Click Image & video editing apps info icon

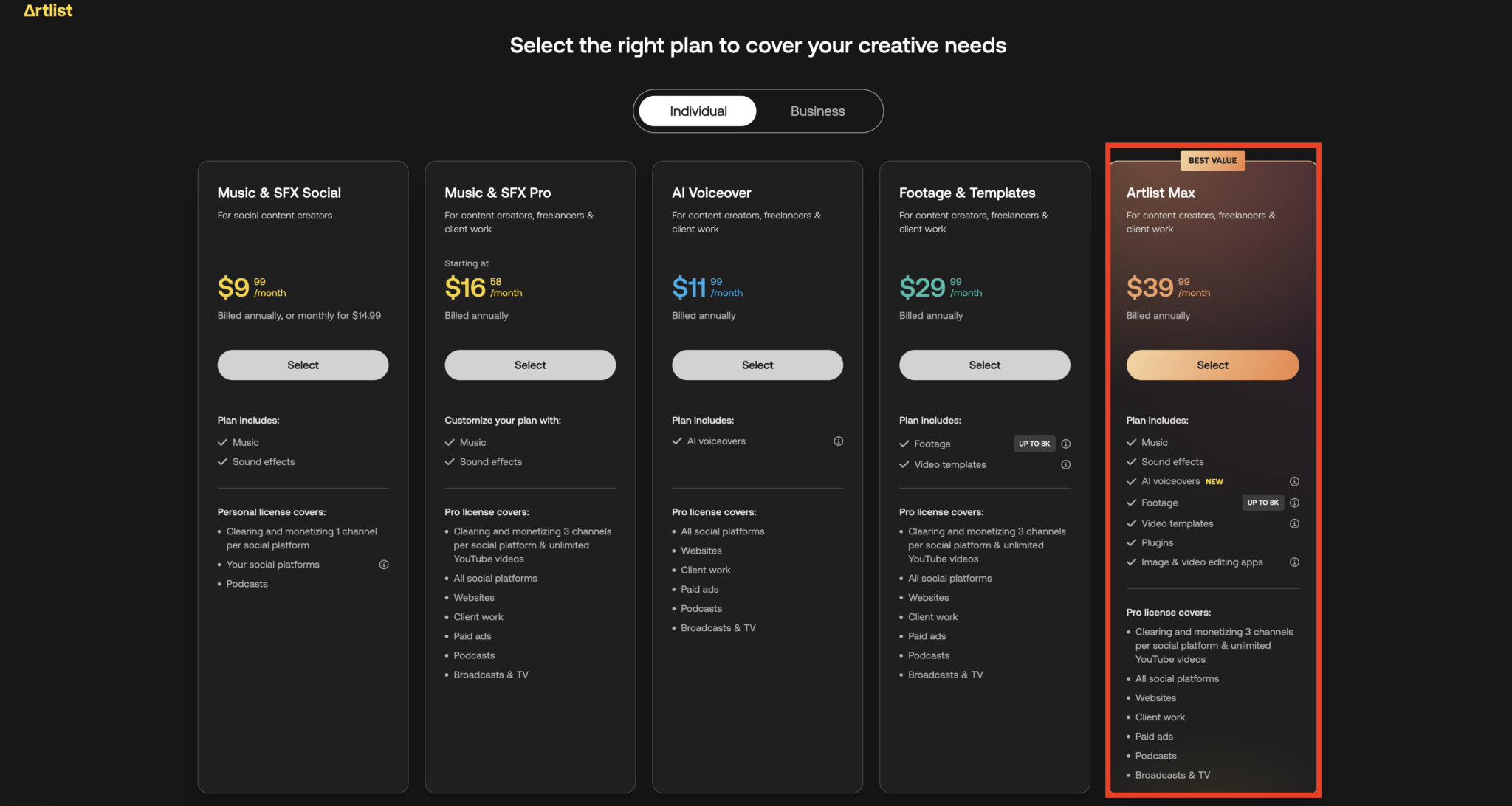pyautogui.click(x=1294, y=562)
